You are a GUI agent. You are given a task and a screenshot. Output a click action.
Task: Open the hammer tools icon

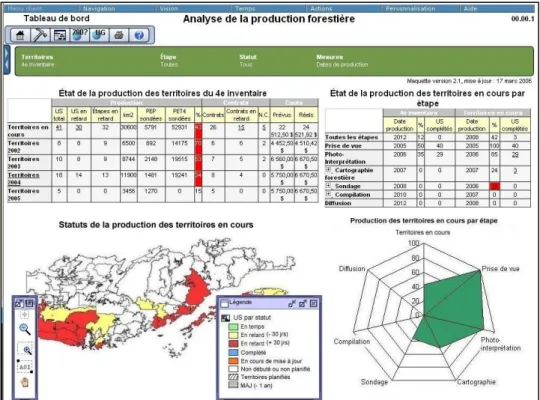pos(40,35)
